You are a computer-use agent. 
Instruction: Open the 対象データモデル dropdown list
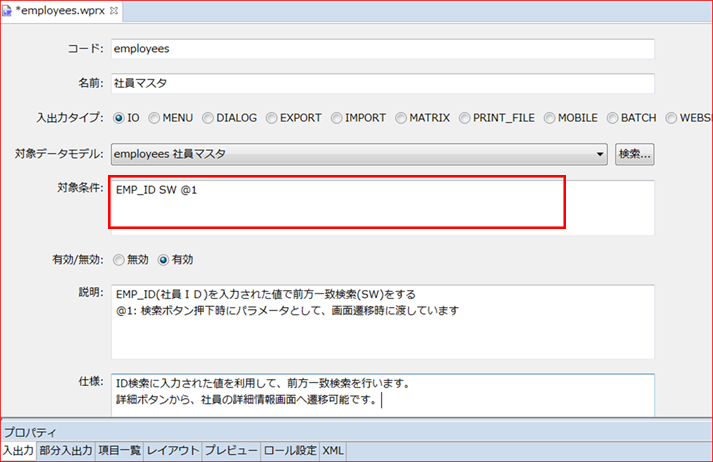tap(600, 154)
